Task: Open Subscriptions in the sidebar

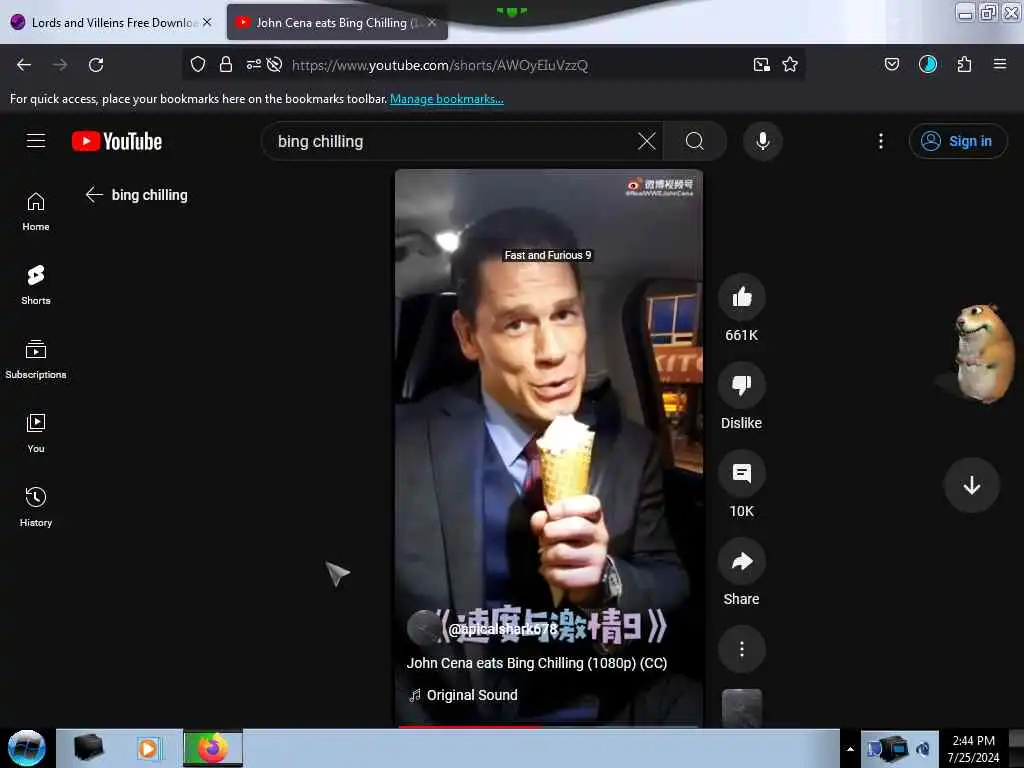Action: click(36, 359)
